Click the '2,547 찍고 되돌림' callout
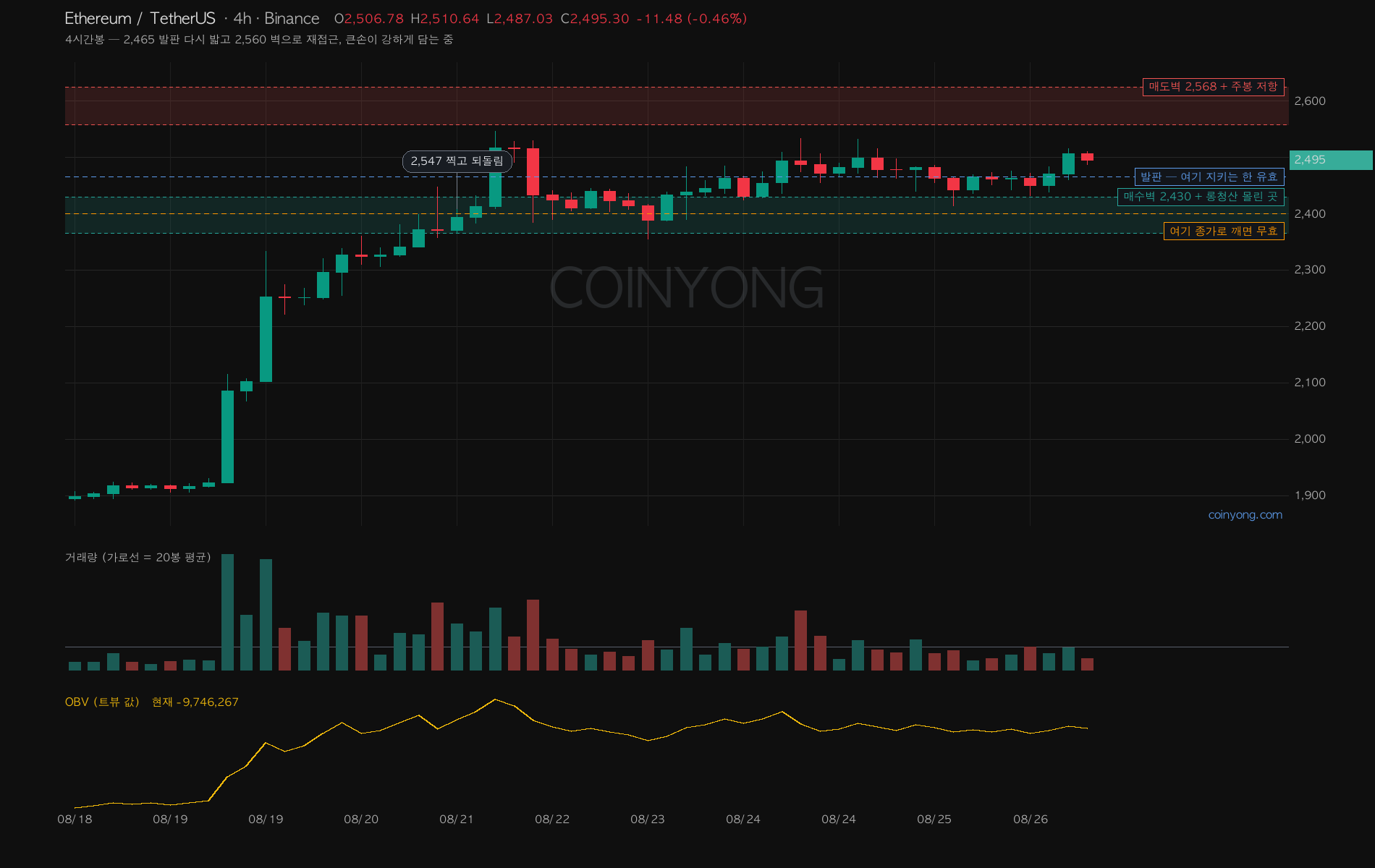The image size is (1375, 868). [457, 161]
